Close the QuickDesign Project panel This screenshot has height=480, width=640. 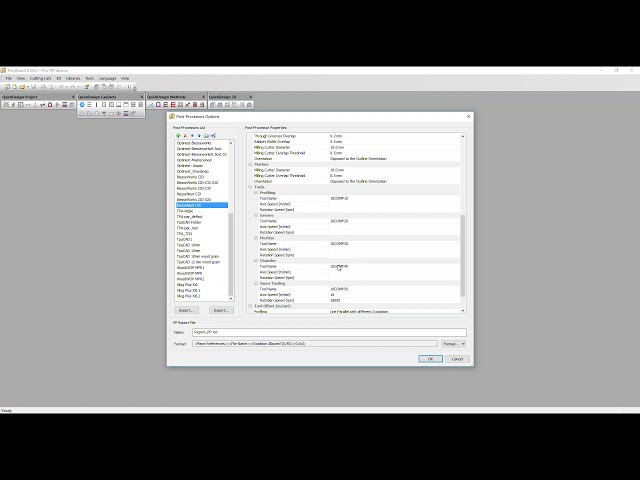tap(73, 97)
